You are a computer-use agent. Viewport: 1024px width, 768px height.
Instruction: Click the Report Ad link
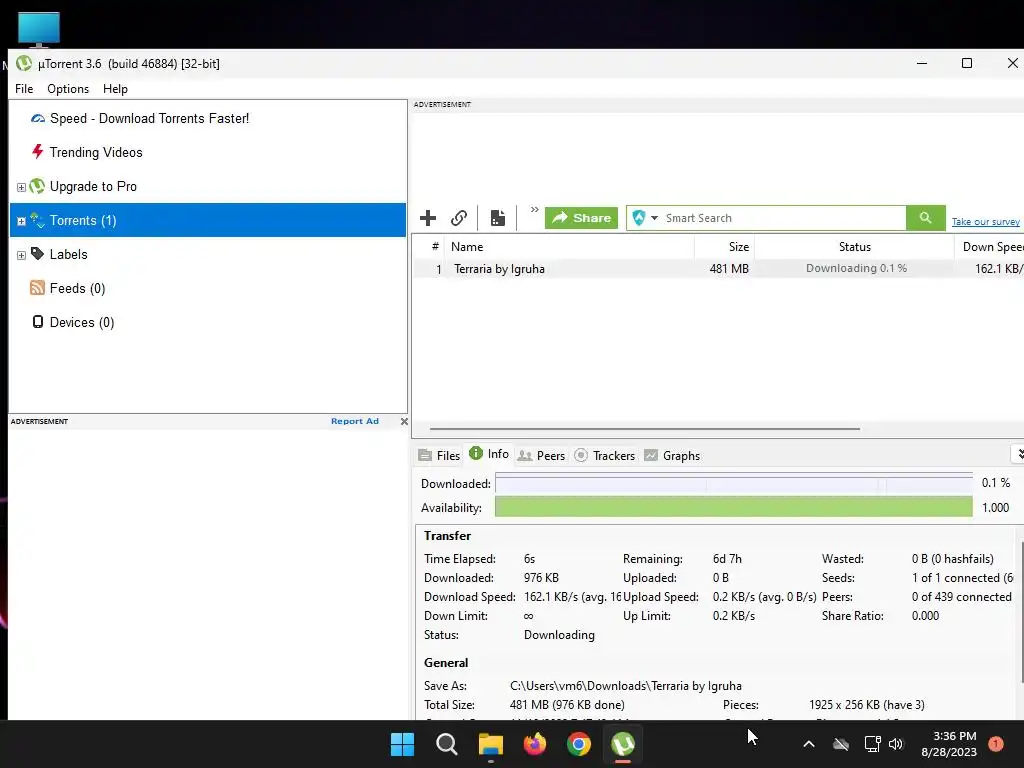click(355, 421)
